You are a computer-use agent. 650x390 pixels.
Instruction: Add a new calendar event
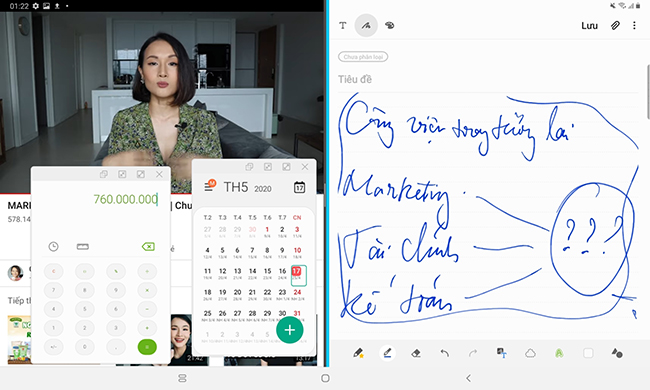[290, 330]
